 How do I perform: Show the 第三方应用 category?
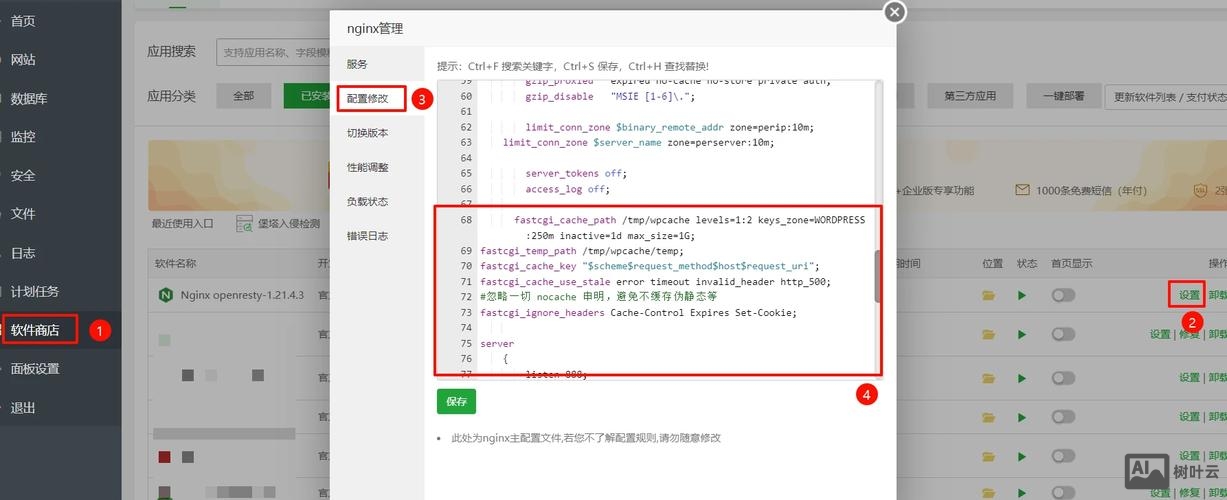tap(970, 96)
